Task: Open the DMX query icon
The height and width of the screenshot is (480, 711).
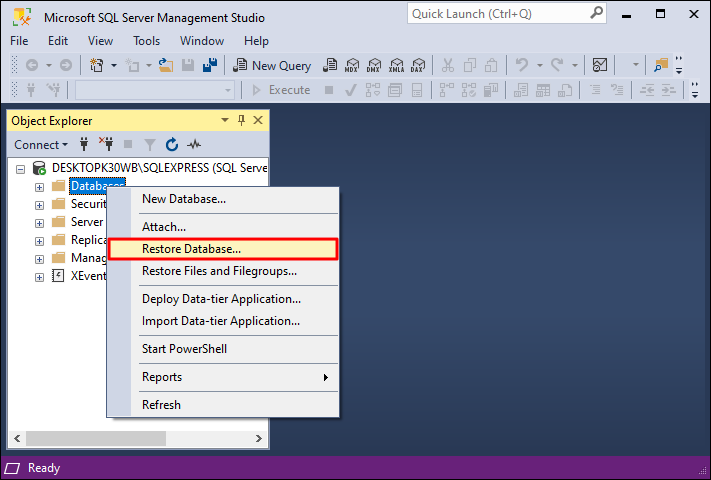Action: point(374,66)
